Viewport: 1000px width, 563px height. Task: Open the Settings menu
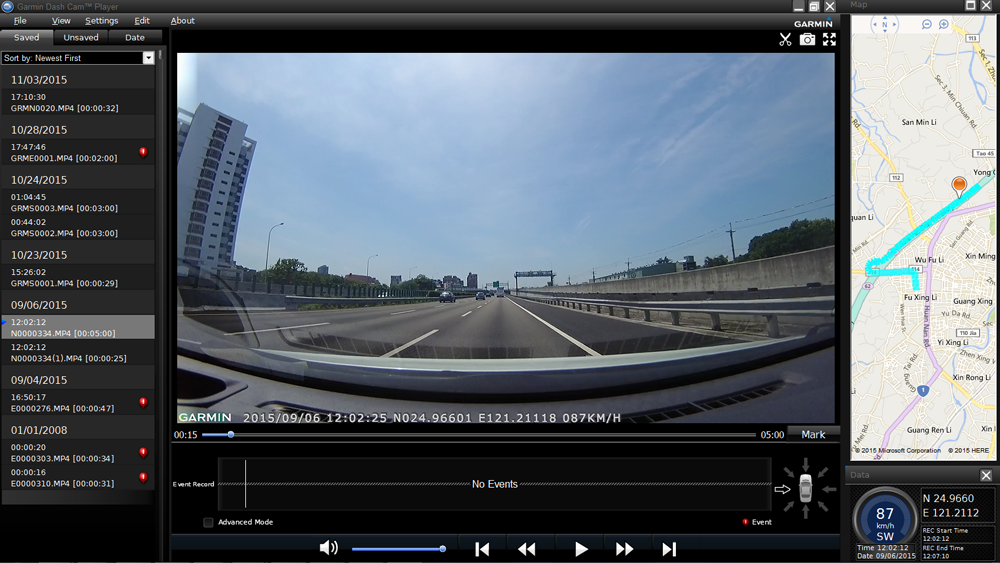(x=101, y=20)
